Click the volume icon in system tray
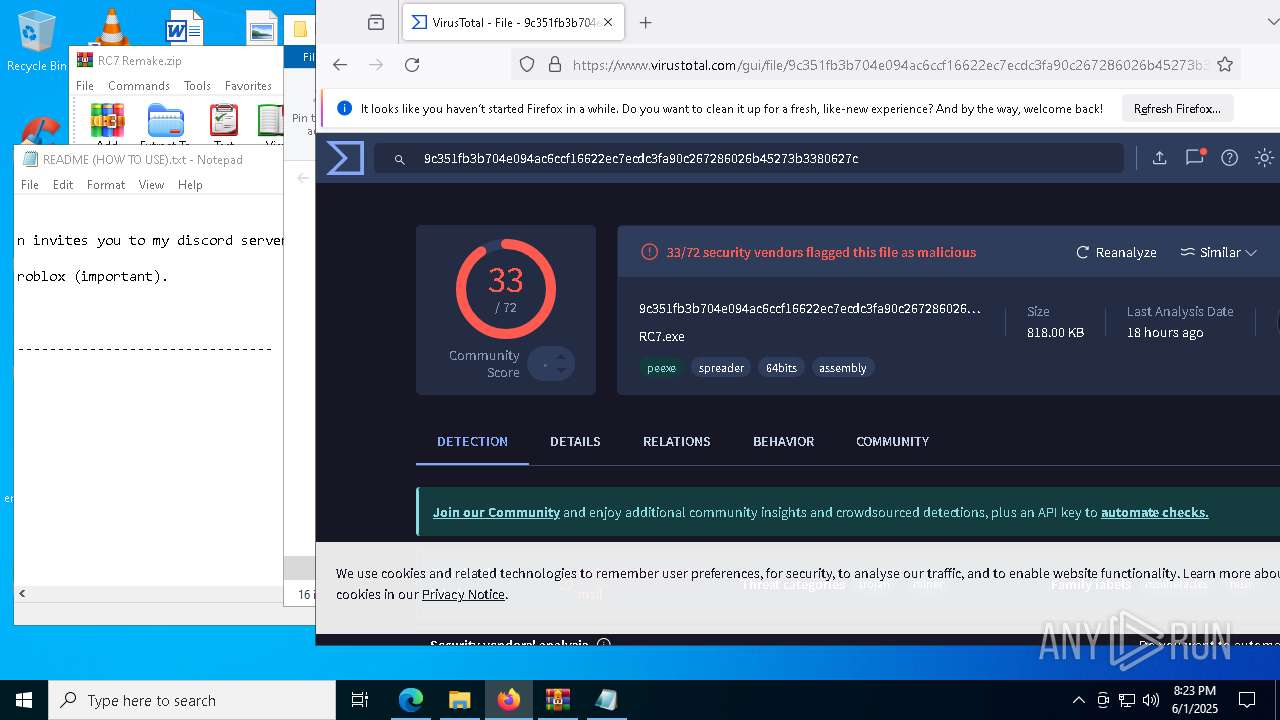This screenshot has width=1280, height=720. 1151,700
